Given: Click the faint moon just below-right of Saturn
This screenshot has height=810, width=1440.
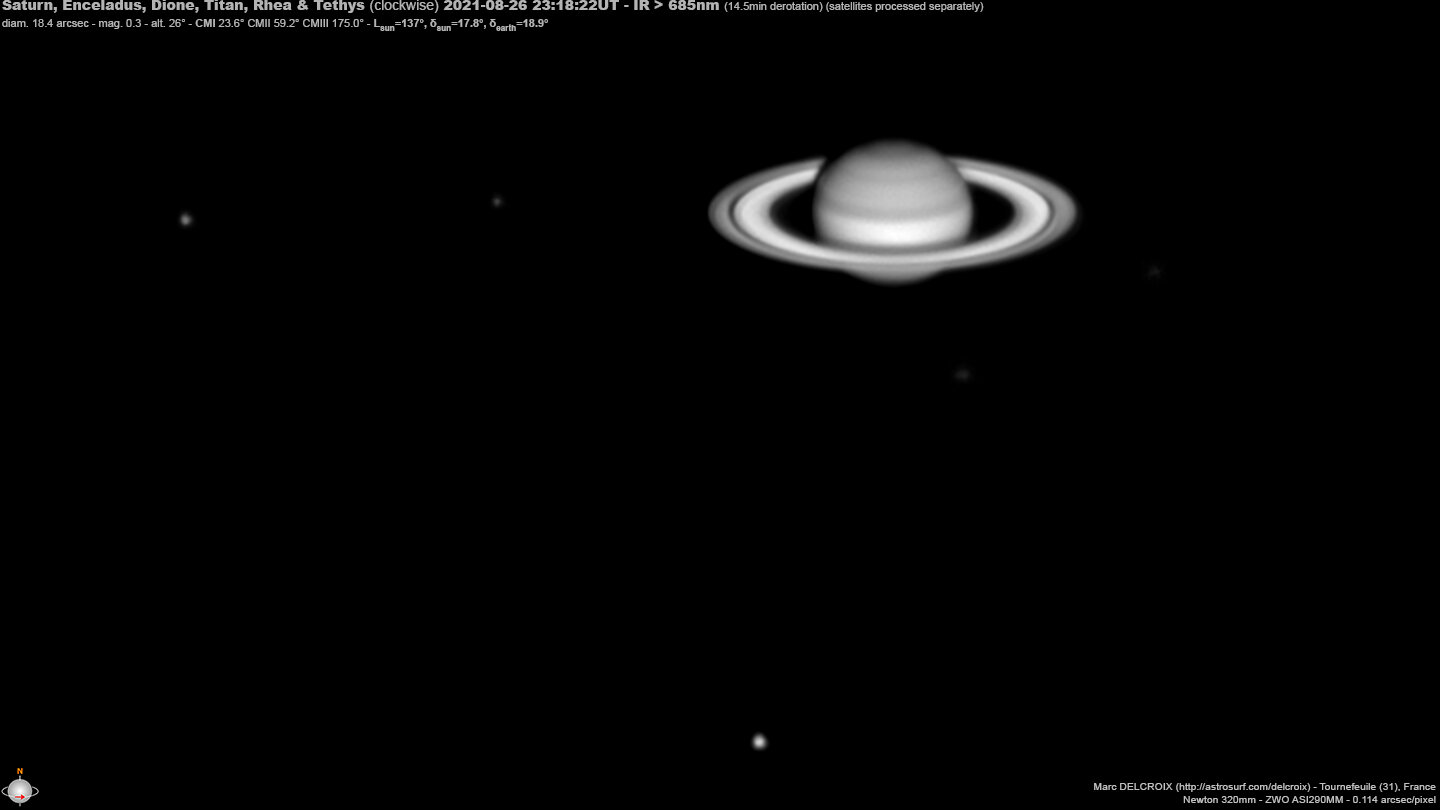Looking at the screenshot, I should pyautogui.click(x=962, y=374).
